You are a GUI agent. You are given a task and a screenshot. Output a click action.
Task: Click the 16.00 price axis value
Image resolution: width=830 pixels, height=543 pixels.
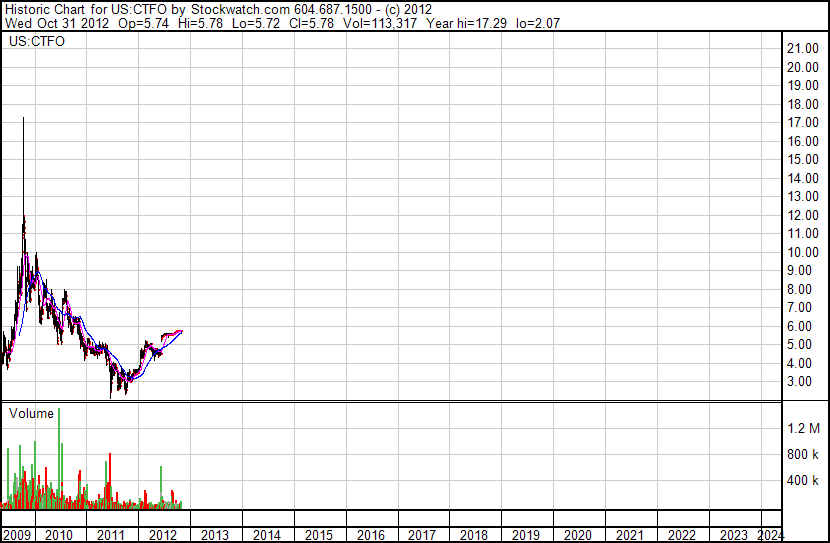coord(803,141)
